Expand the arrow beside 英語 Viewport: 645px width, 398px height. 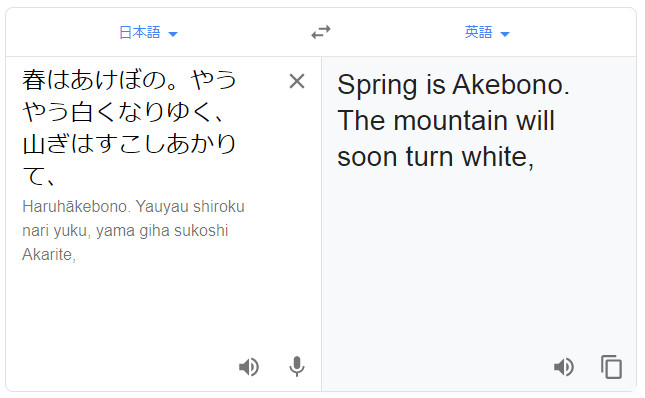[505, 34]
